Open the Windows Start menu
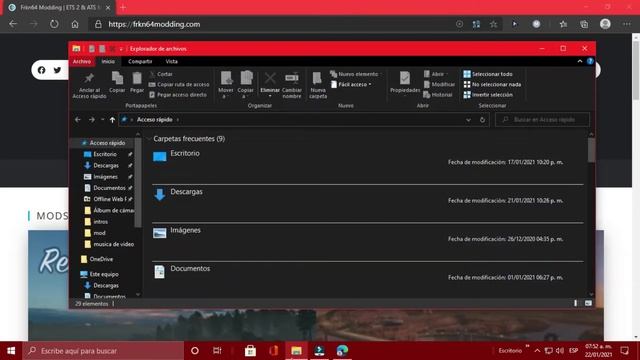Image resolution: width=640 pixels, height=360 pixels. (x=11, y=351)
